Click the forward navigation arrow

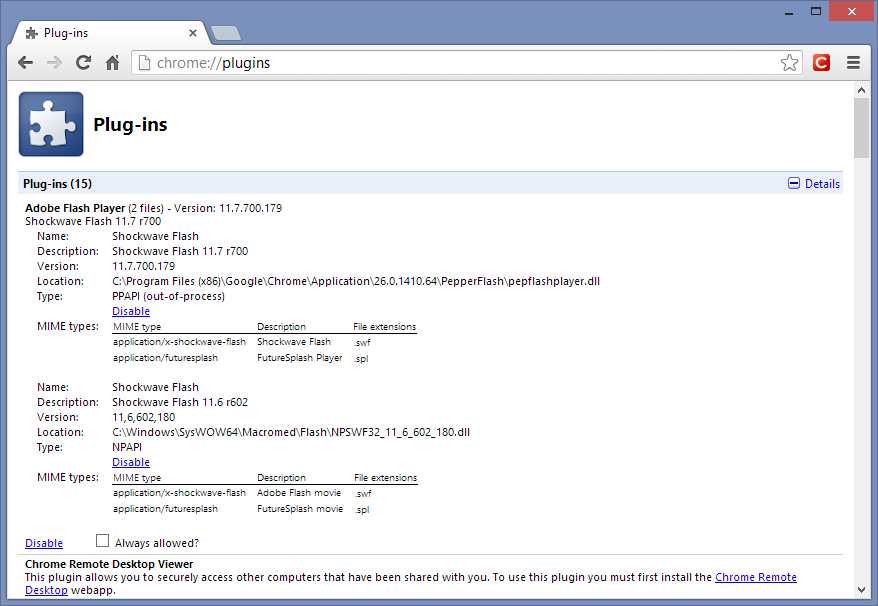tap(54, 63)
